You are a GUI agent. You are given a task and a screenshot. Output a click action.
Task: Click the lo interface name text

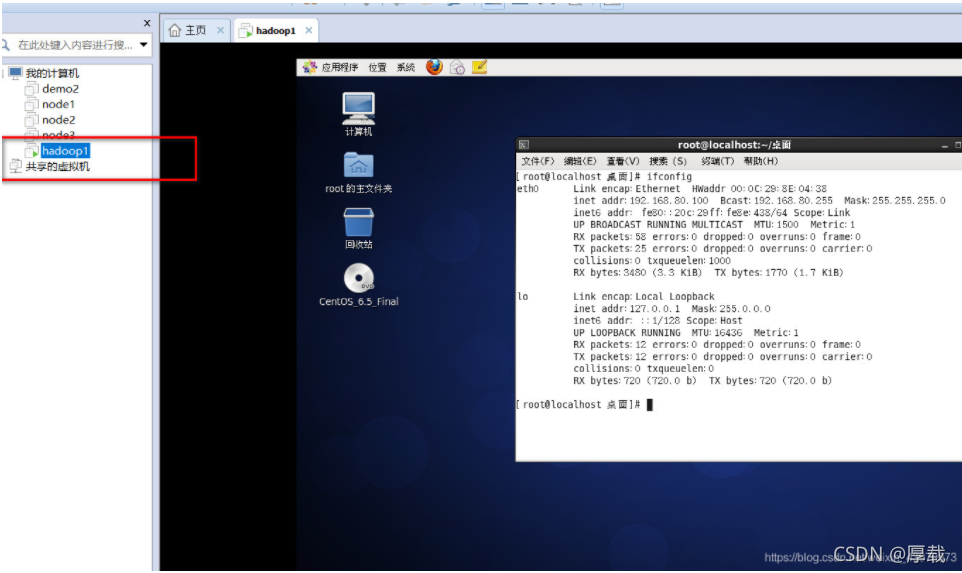click(x=522, y=296)
